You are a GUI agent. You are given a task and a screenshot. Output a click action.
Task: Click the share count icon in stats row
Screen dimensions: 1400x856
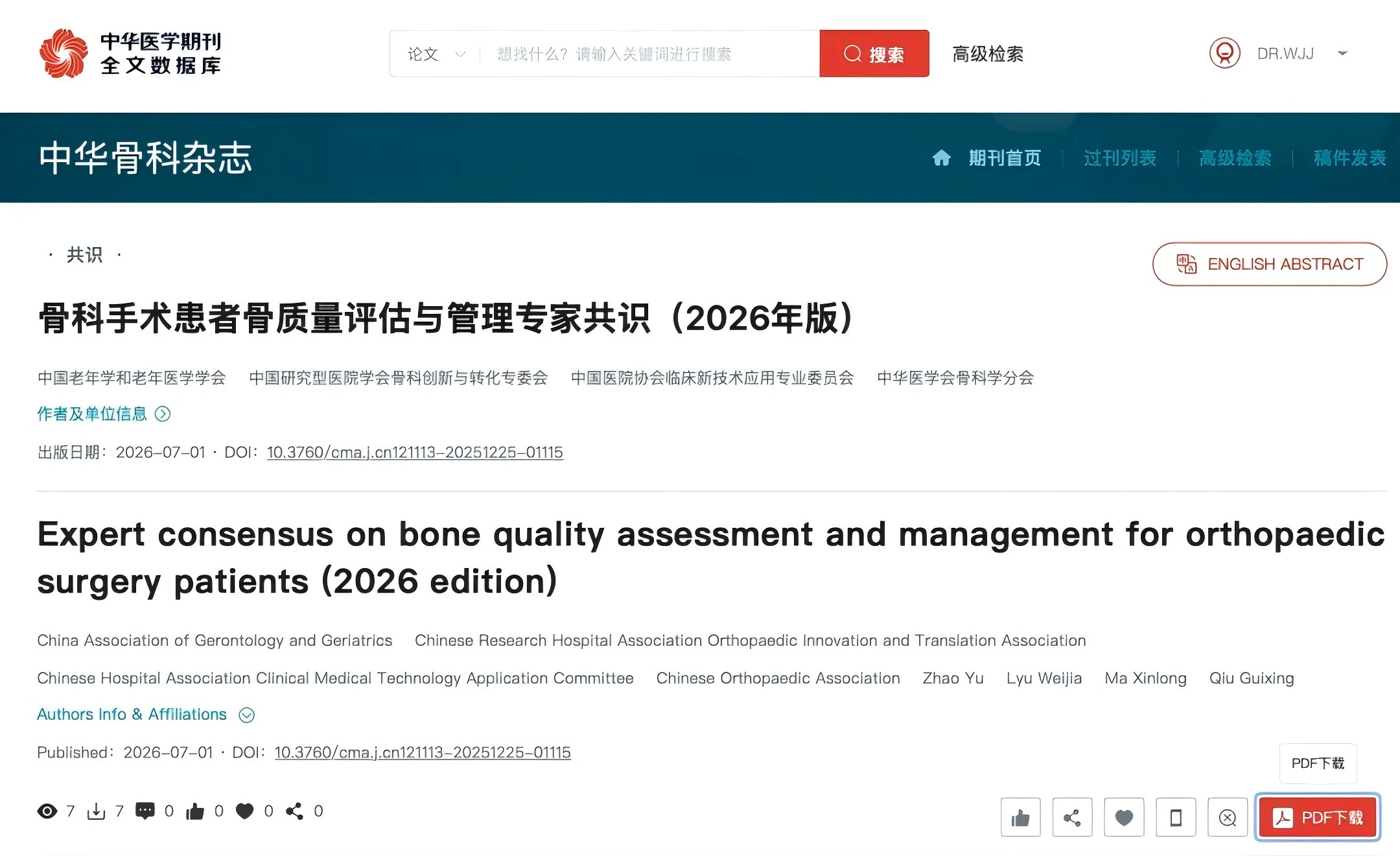294,811
